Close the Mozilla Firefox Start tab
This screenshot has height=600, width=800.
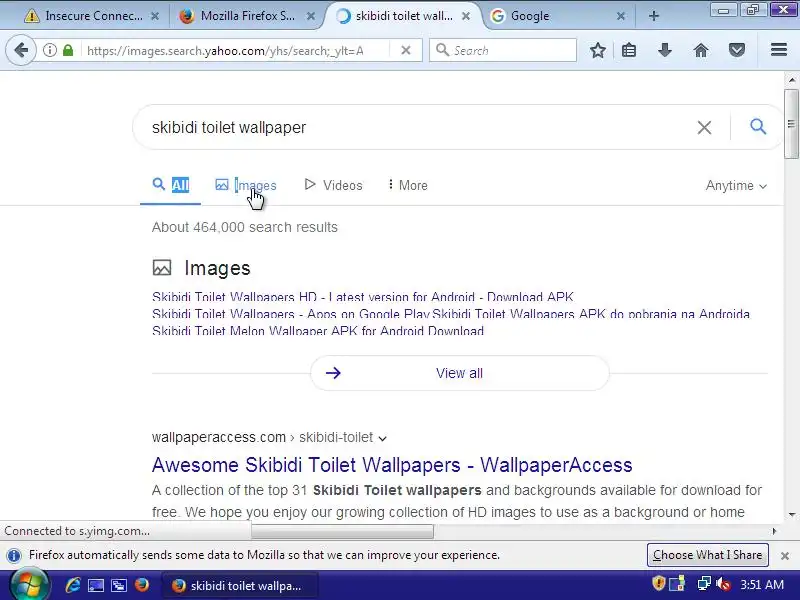(x=310, y=16)
